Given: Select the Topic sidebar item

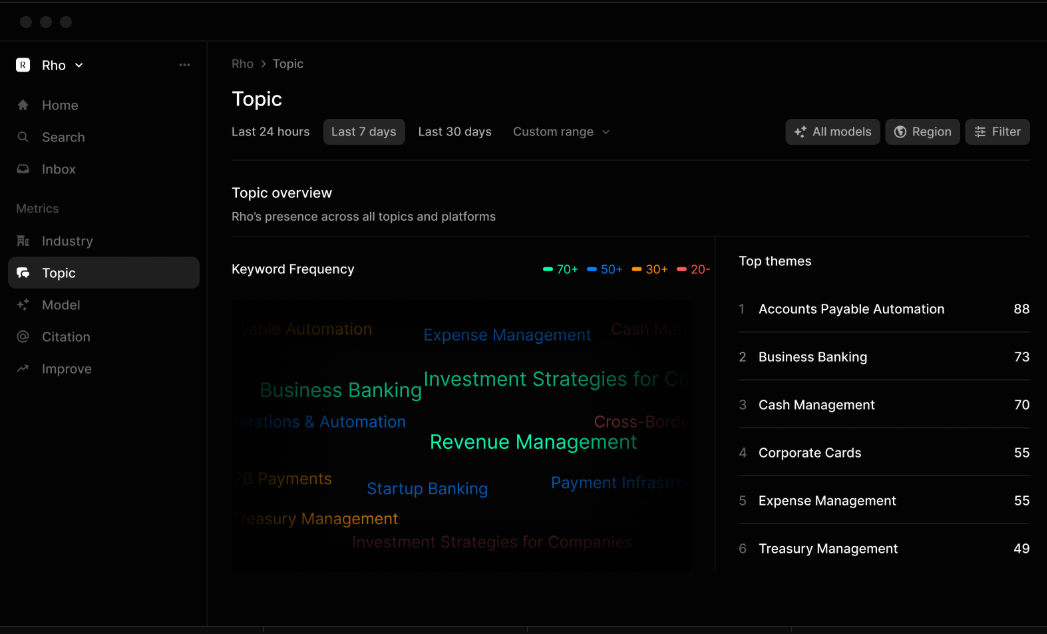Looking at the screenshot, I should point(103,273).
